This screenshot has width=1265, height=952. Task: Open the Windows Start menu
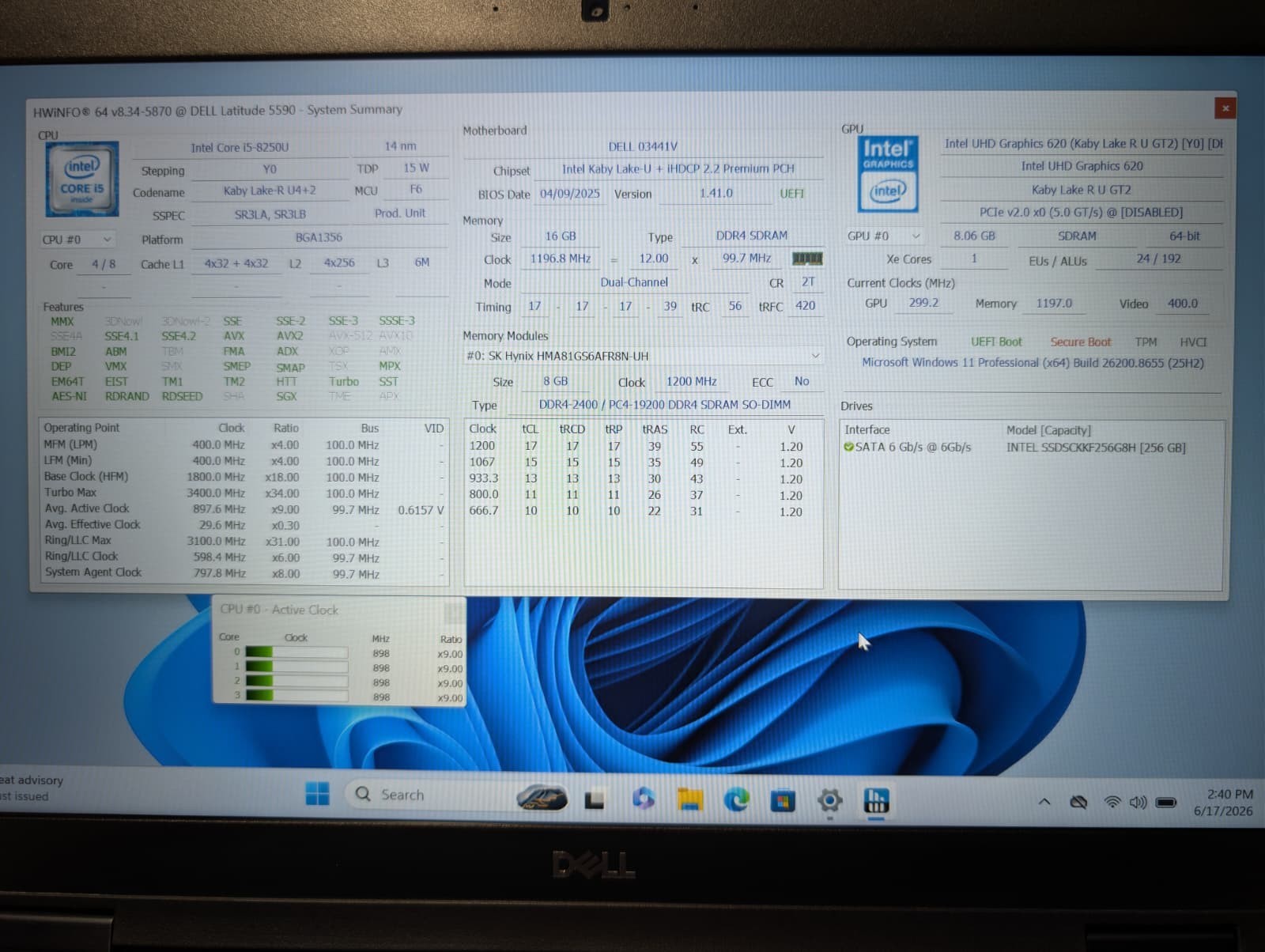[x=317, y=795]
